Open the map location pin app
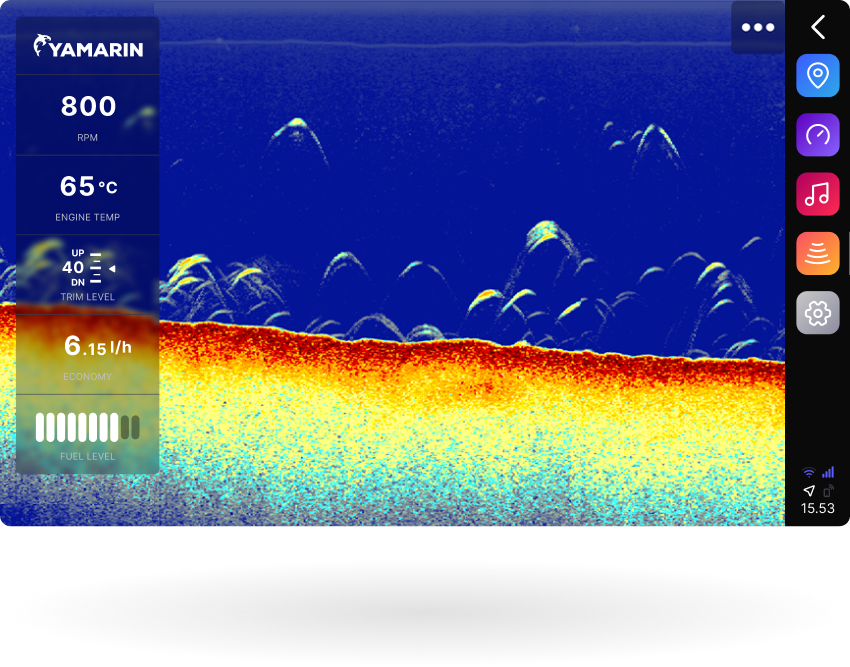The width and height of the screenshot is (850, 667). pyautogui.click(x=817, y=76)
